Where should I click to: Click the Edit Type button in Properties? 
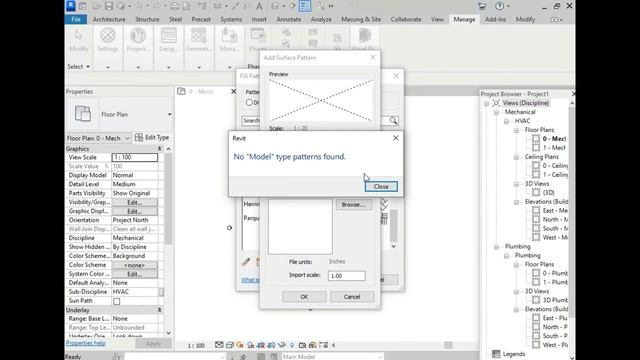coord(152,138)
